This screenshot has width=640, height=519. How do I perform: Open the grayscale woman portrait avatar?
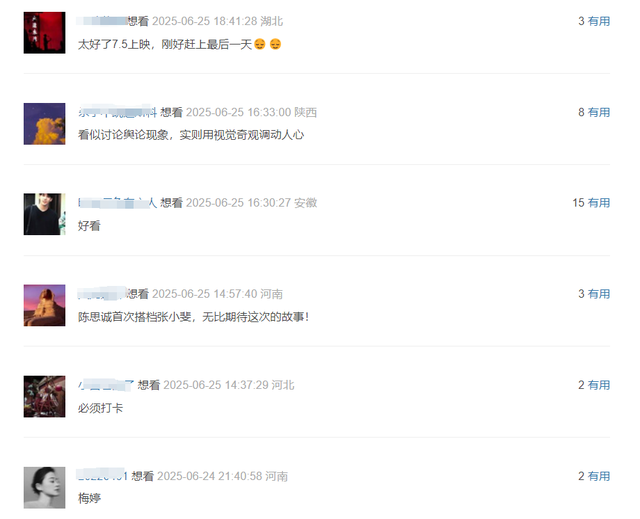44,488
